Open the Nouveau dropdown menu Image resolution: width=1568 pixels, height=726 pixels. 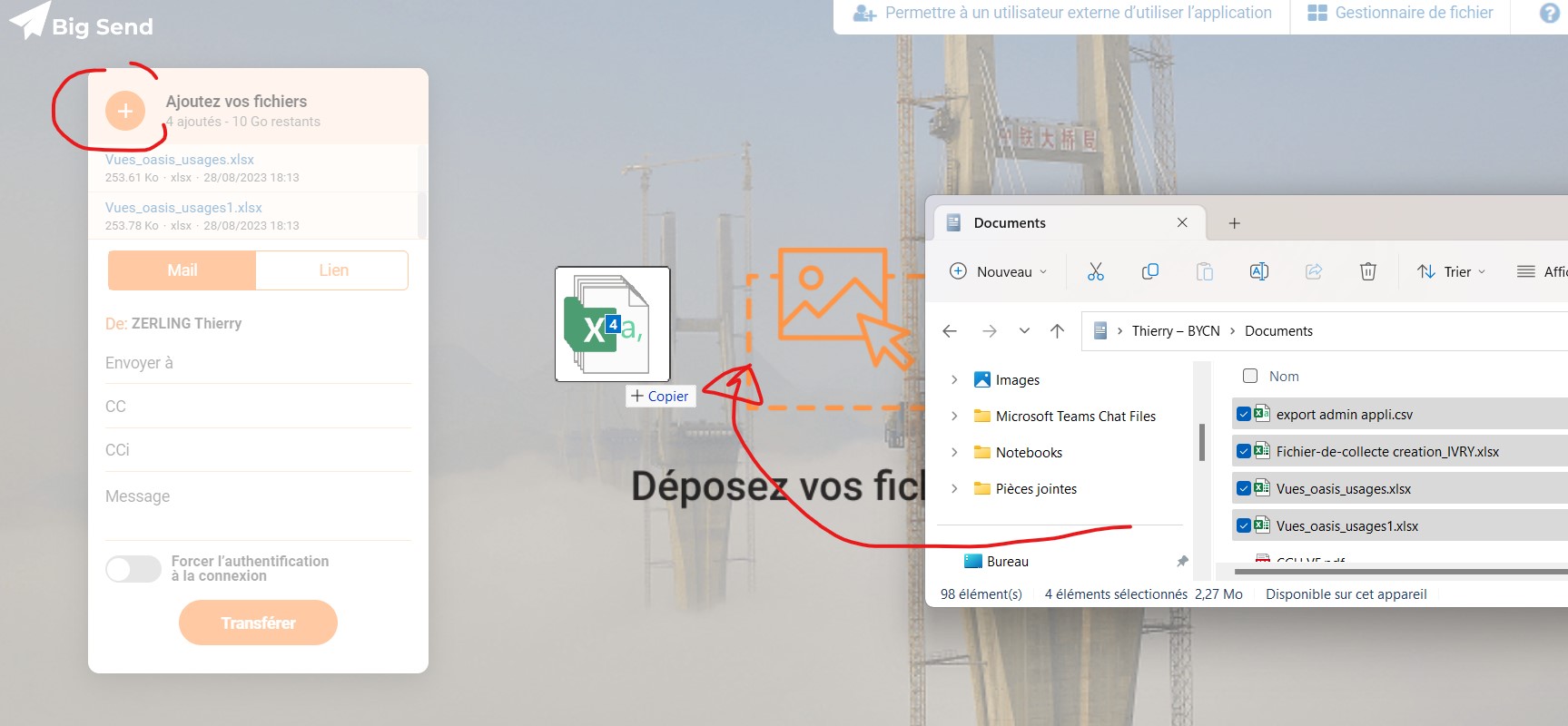(999, 271)
